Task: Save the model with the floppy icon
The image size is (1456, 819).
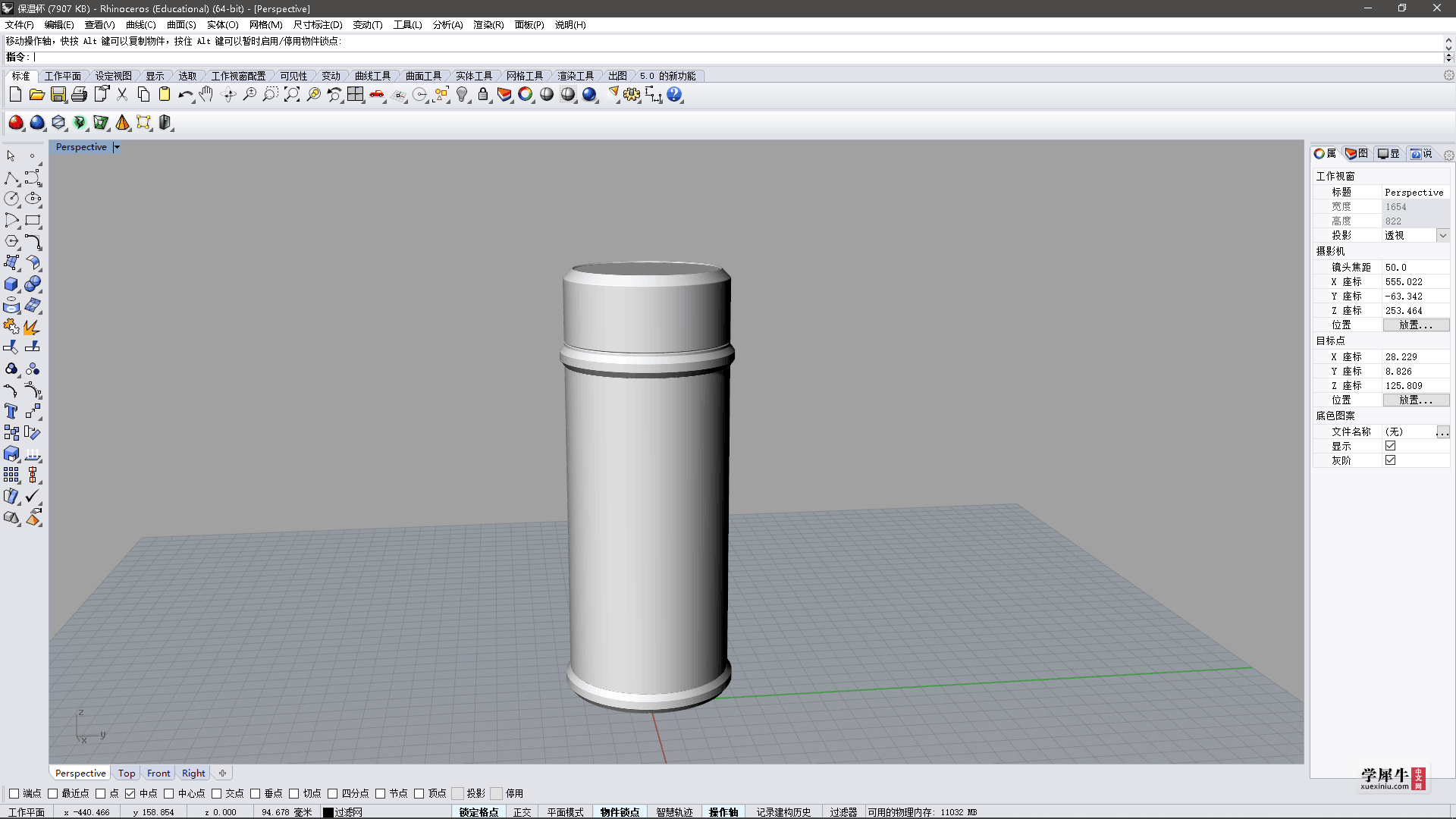Action: point(58,95)
